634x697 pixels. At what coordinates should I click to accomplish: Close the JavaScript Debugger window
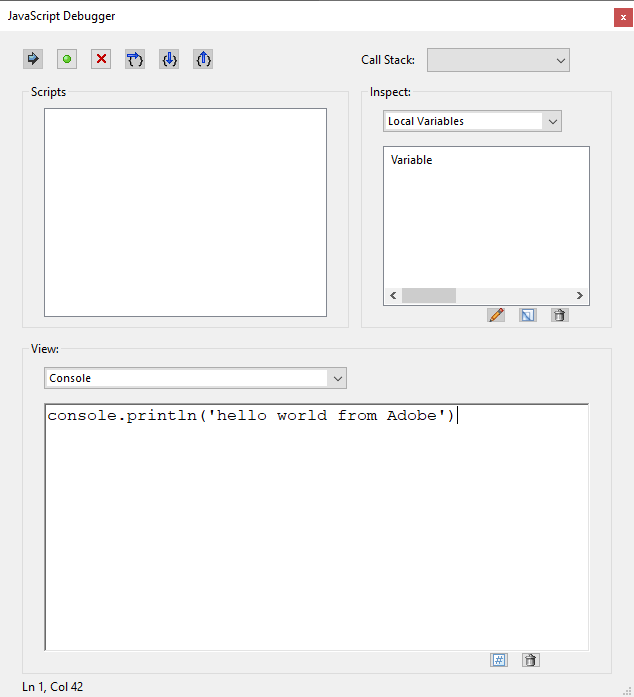pos(623,17)
